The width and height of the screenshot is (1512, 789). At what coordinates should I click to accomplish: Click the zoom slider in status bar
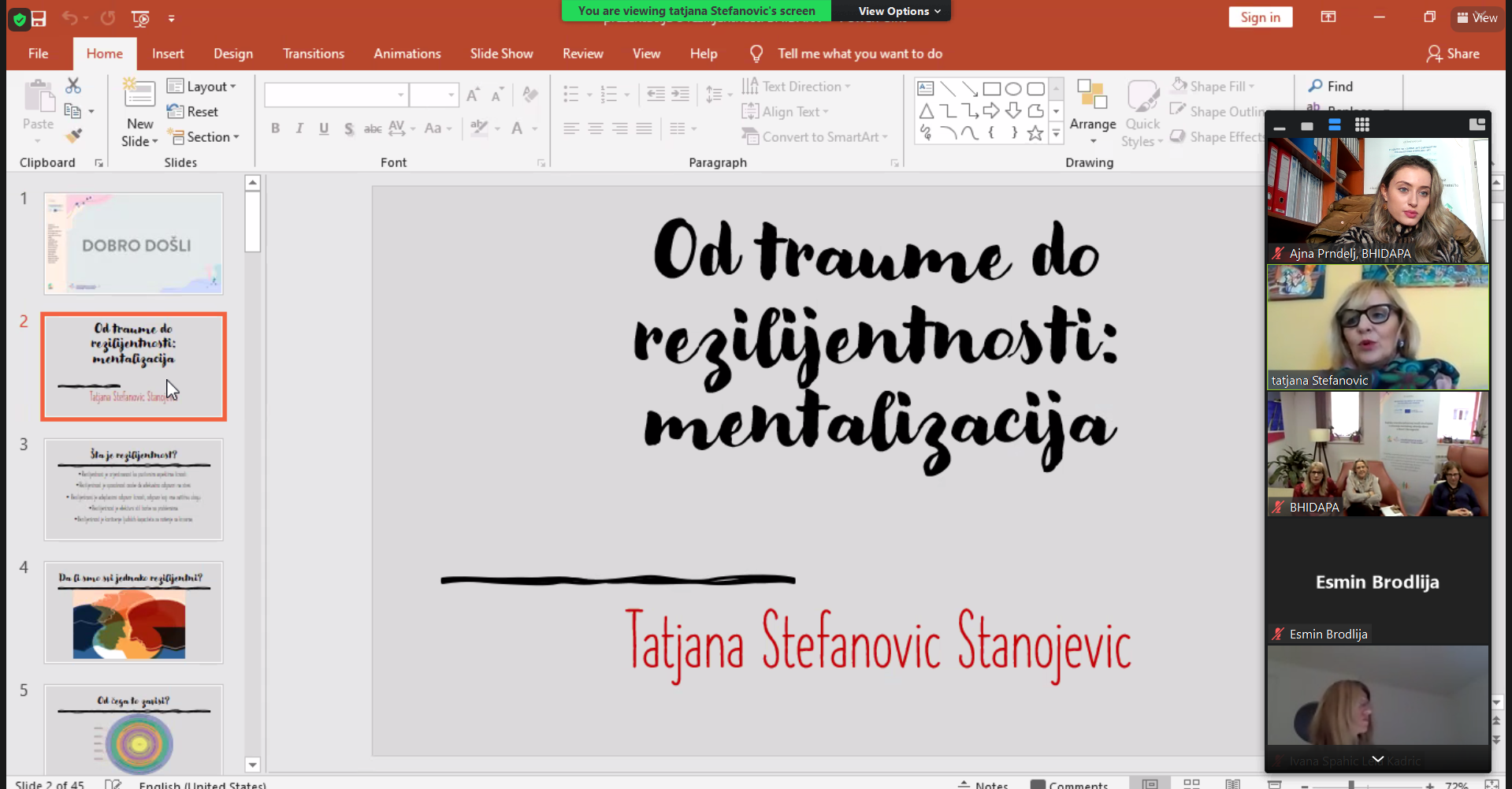point(1351,784)
